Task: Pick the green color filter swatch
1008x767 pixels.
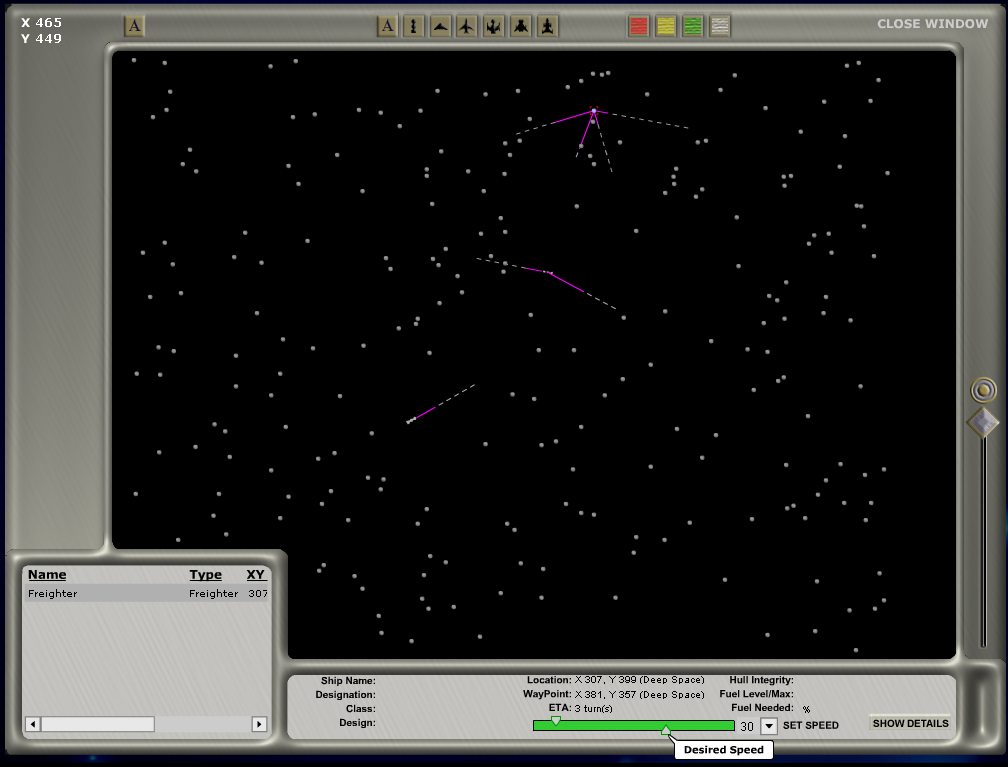Action: pos(693,26)
